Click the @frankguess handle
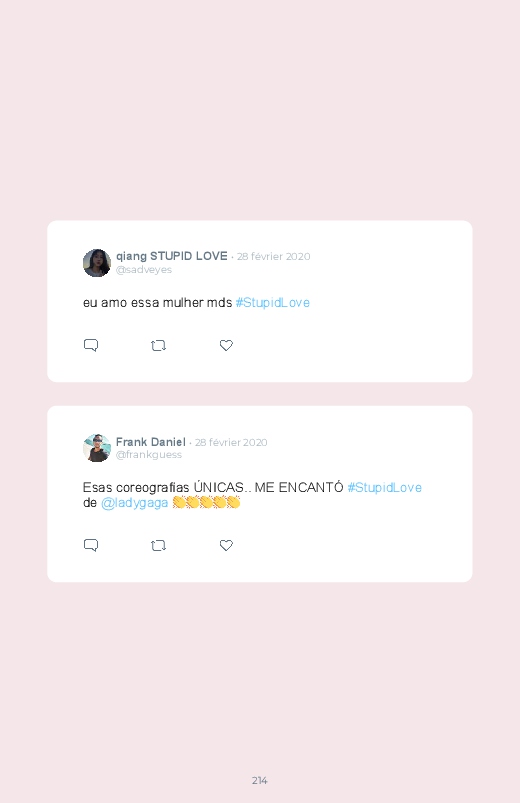Viewport: 520px width, 803px height. pos(149,455)
